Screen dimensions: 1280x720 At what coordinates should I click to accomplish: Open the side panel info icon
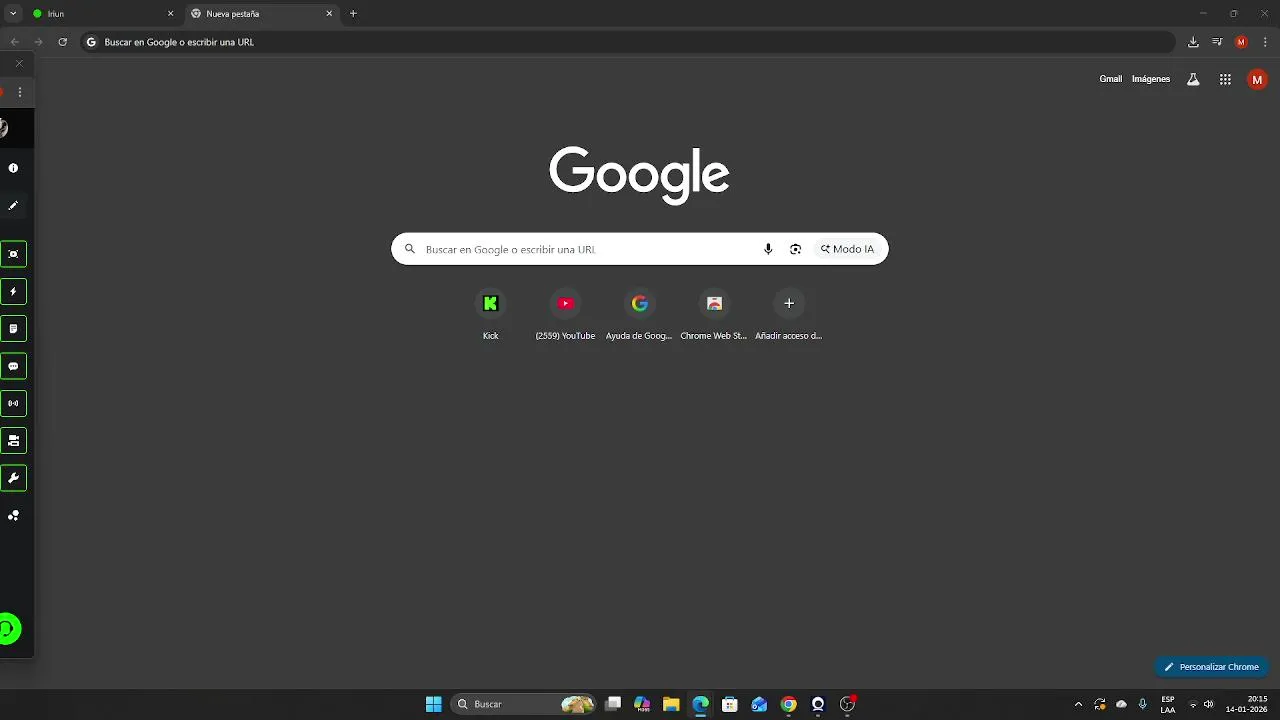click(x=13, y=168)
